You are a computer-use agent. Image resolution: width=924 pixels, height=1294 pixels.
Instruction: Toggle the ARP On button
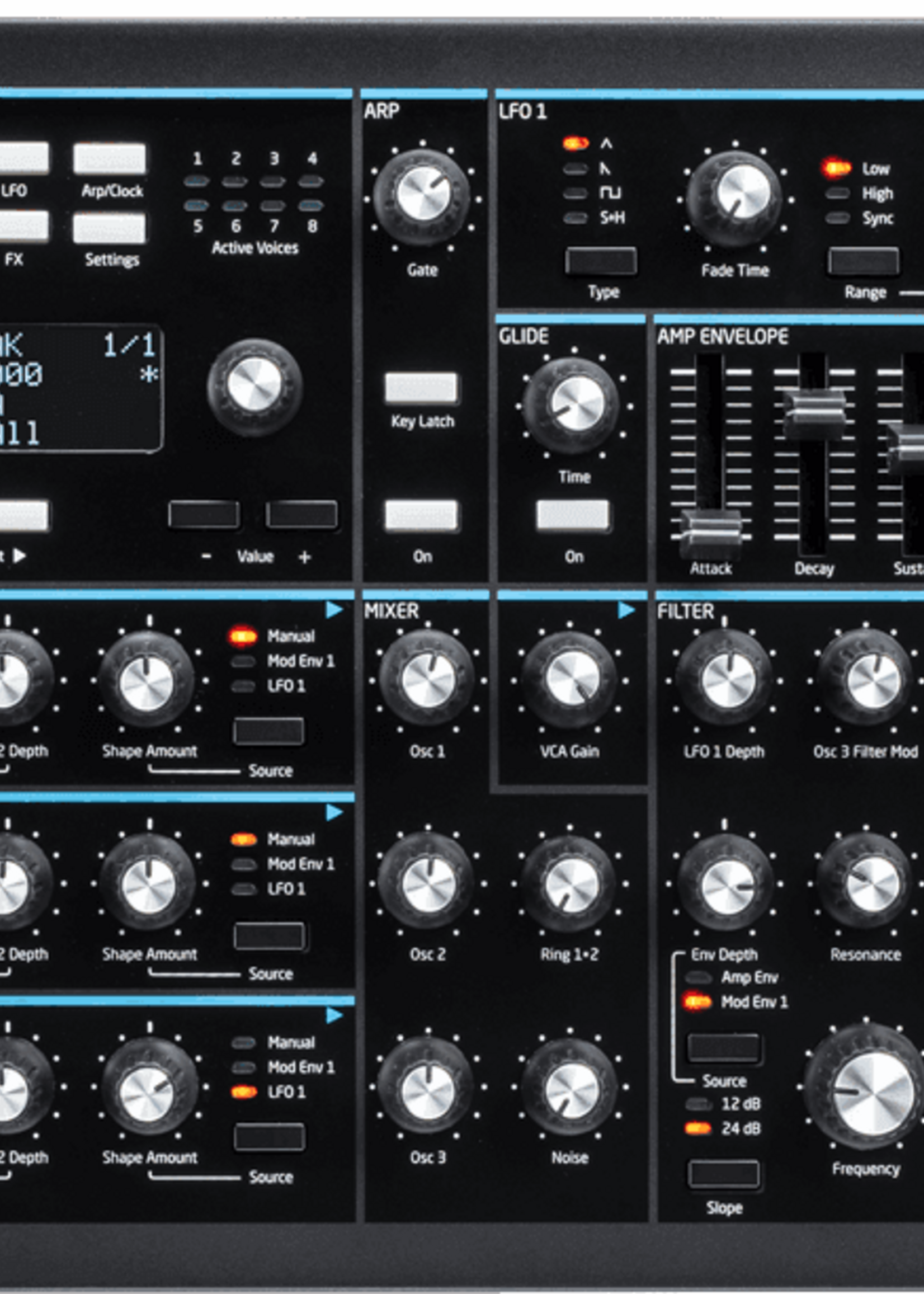(x=421, y=516)
